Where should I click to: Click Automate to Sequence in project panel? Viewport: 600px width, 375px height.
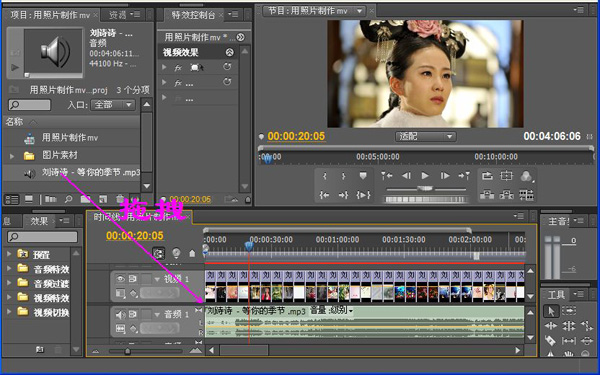(51, 199)
